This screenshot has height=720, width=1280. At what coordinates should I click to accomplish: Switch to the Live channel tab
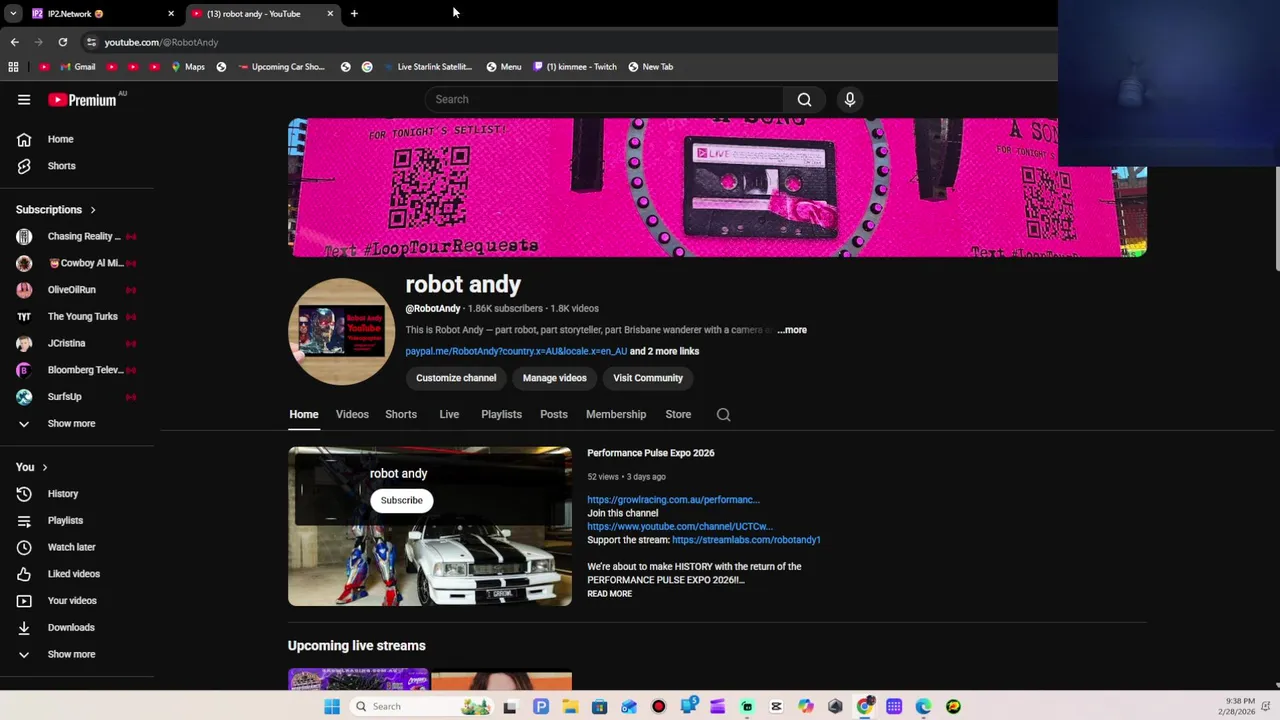(x=449, y=415)
